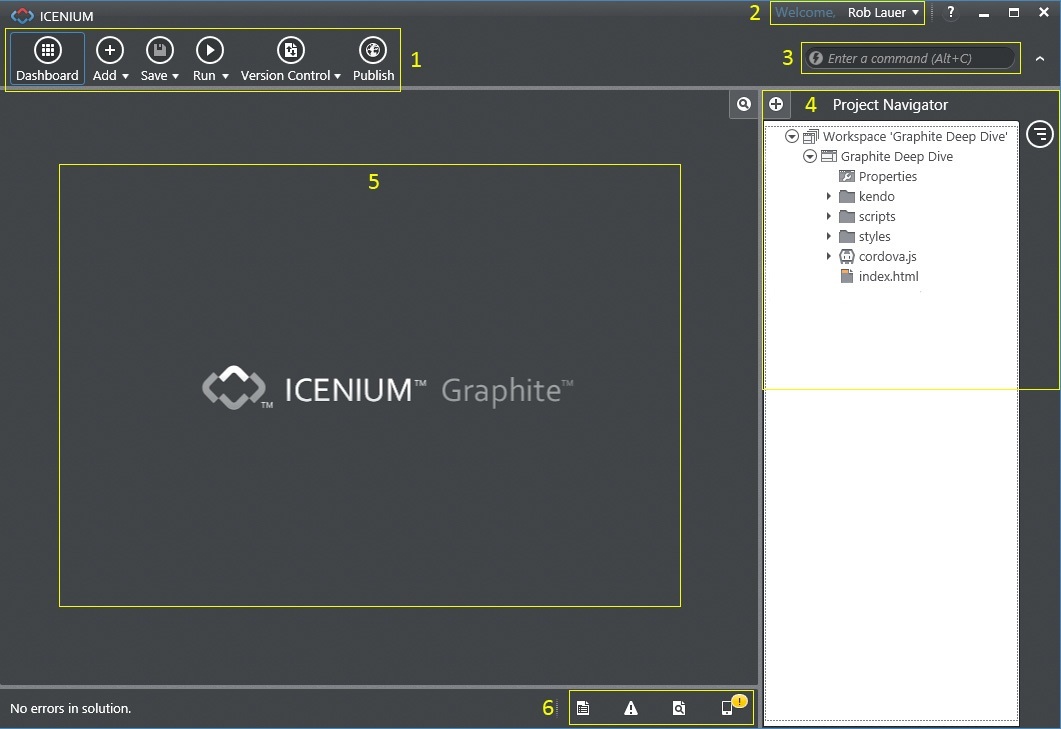The height and width of the screenshot is (729, 1061).
Task: Select the Properties tree item
Action: [888, 177]
